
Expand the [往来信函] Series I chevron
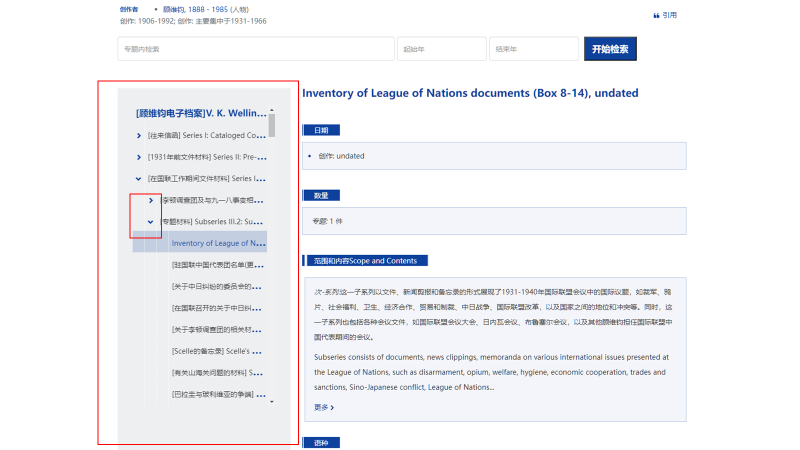coord(139,136)
